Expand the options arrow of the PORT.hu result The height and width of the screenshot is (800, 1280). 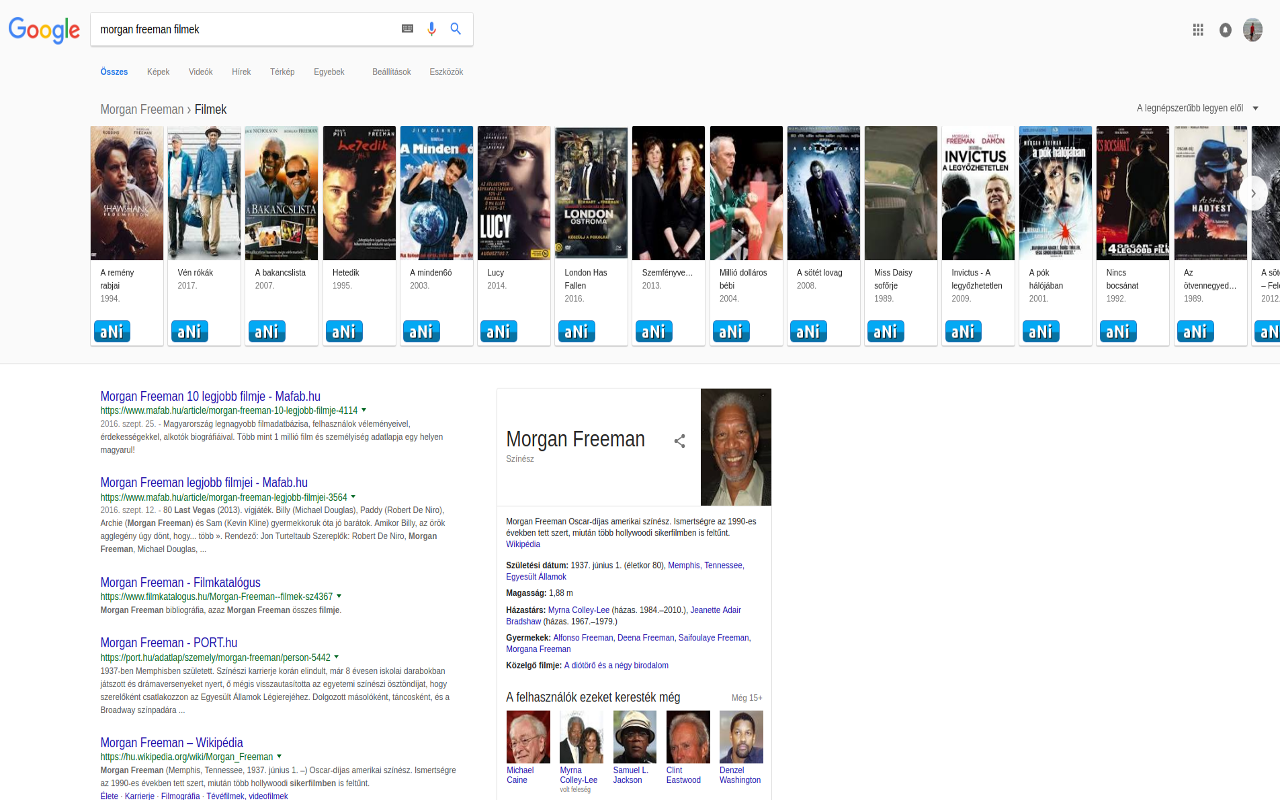337,657
